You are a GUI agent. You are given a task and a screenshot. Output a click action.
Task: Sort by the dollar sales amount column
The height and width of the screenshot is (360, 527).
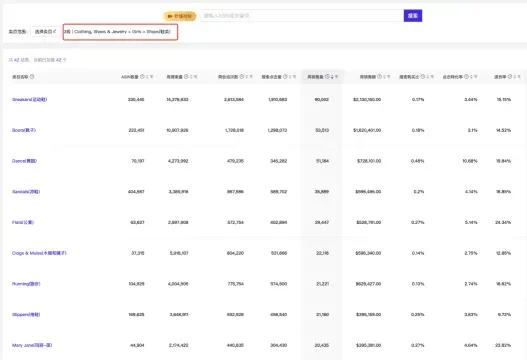point(384,77)
